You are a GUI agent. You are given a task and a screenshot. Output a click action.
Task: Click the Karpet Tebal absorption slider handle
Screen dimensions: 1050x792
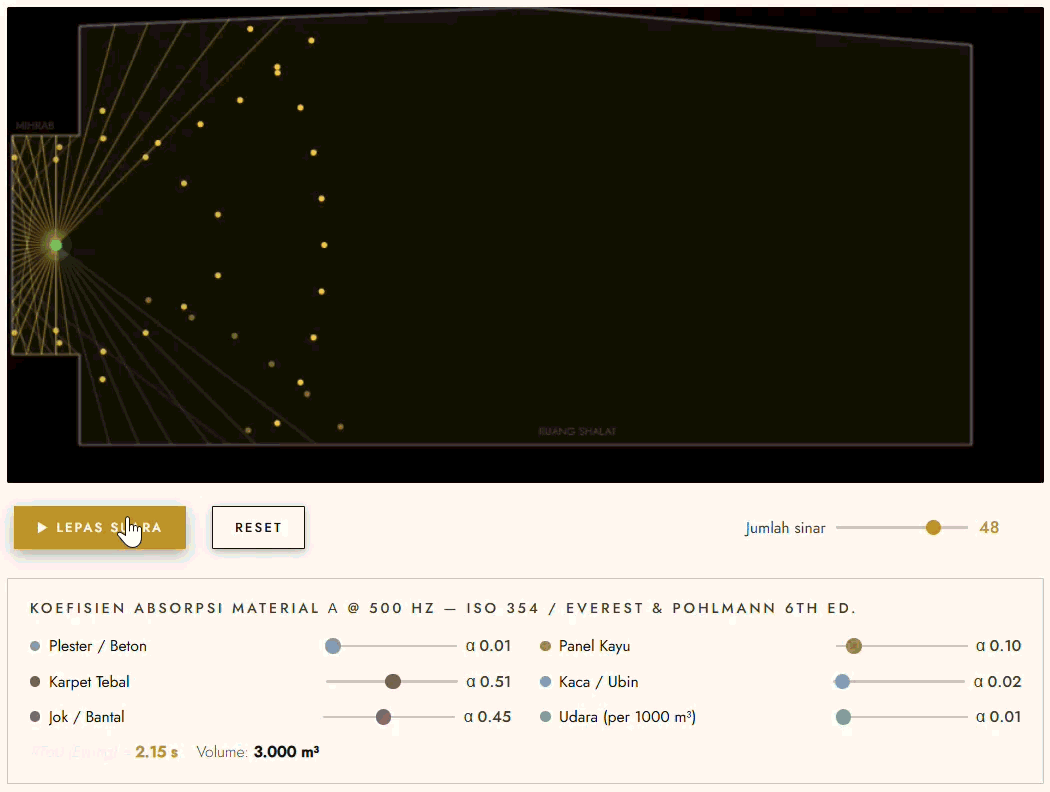click(393, 682)
